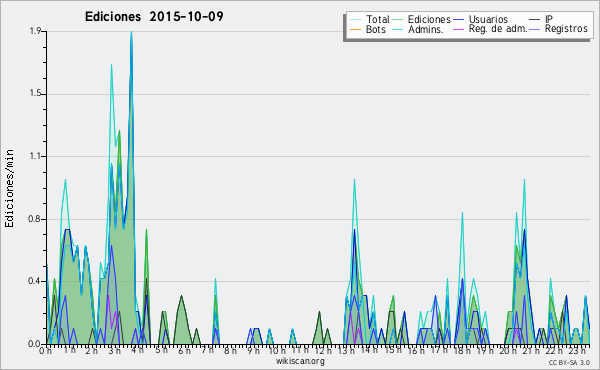
Task: Click the y-axis value 0.8
Action: coord(35,219)
